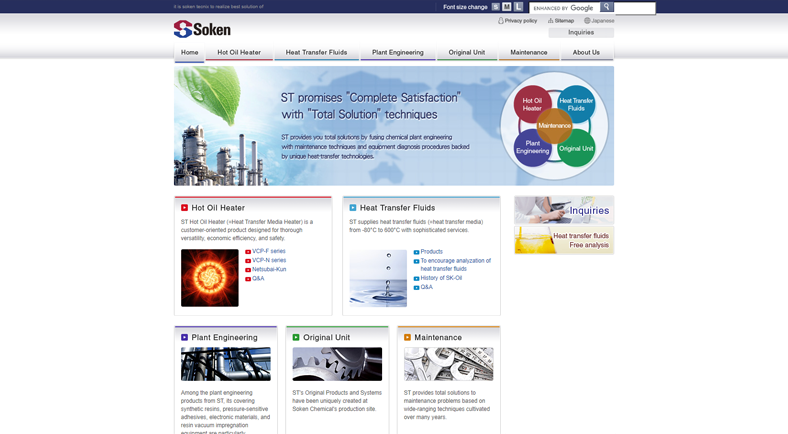Click the Inquiries banner in sidebar
Screen dimensions: 788x434
click(x=564, y=210)
